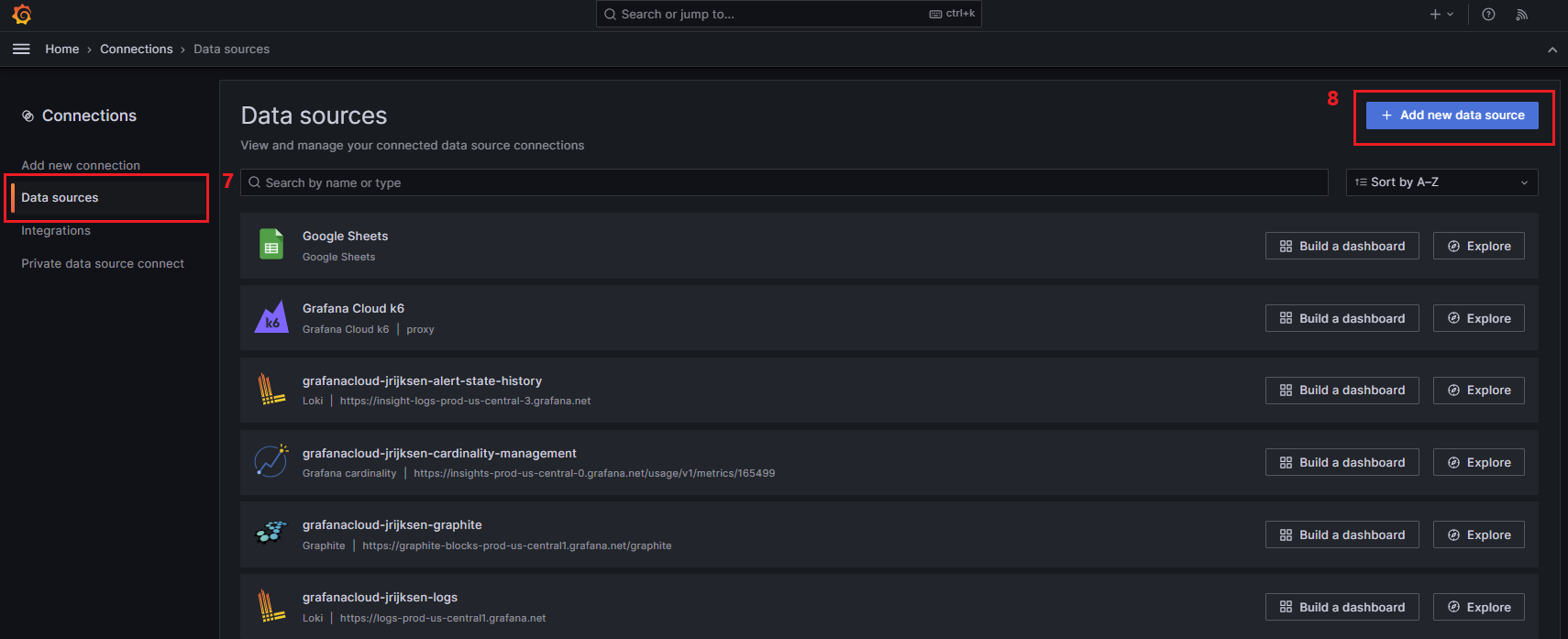1568x639 pixels.
Task: Click the graphite-blocks-prod-us-central1 URL text
Action: [517, 546]
